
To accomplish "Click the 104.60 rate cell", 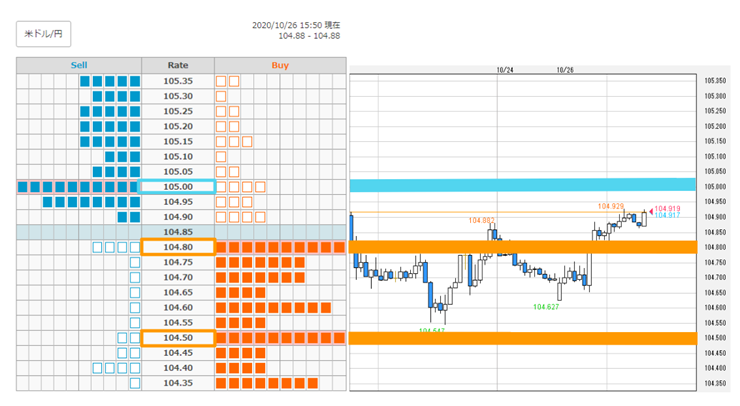I will 178,308.
